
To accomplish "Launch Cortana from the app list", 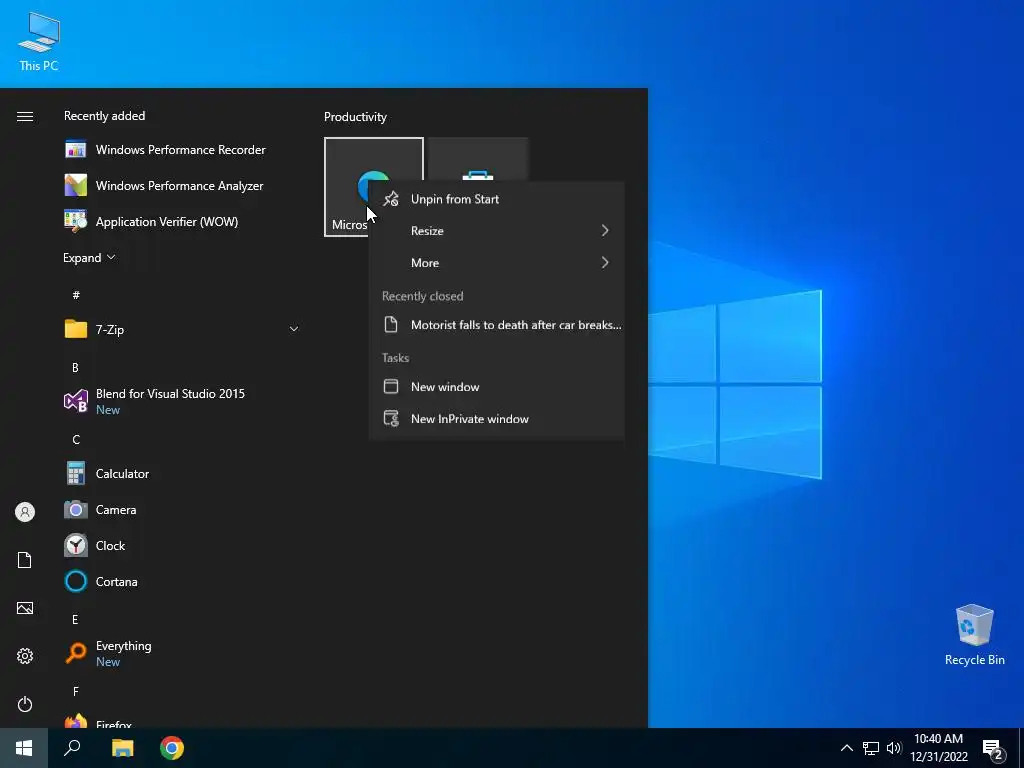I will pyautogui.click(x=182, y=581).
